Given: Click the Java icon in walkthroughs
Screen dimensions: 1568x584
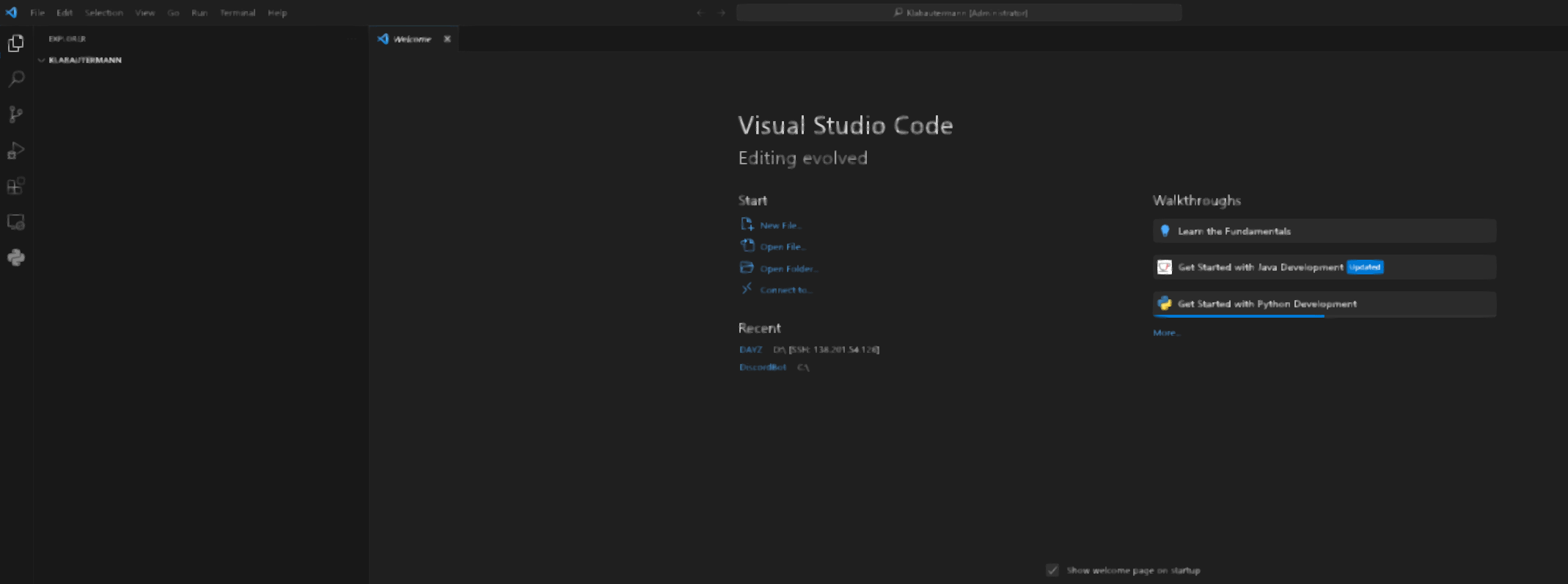Looking at the screenshot, I should coord(1165,267).
